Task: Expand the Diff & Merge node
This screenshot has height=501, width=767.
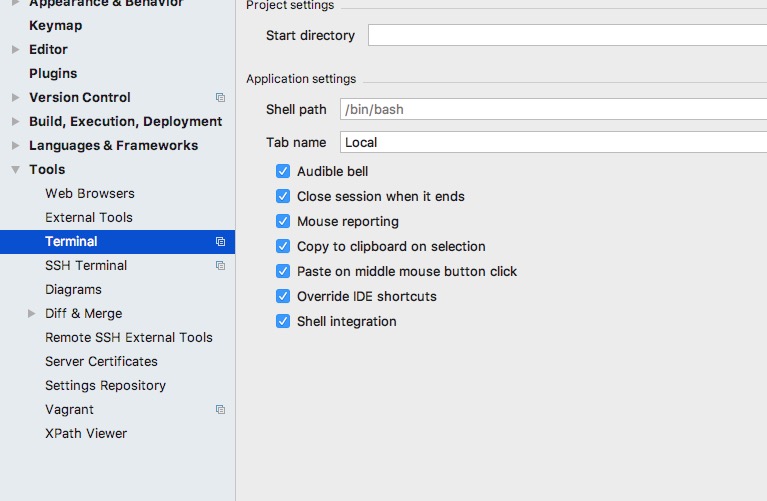Action: click(x=32, y=314)
